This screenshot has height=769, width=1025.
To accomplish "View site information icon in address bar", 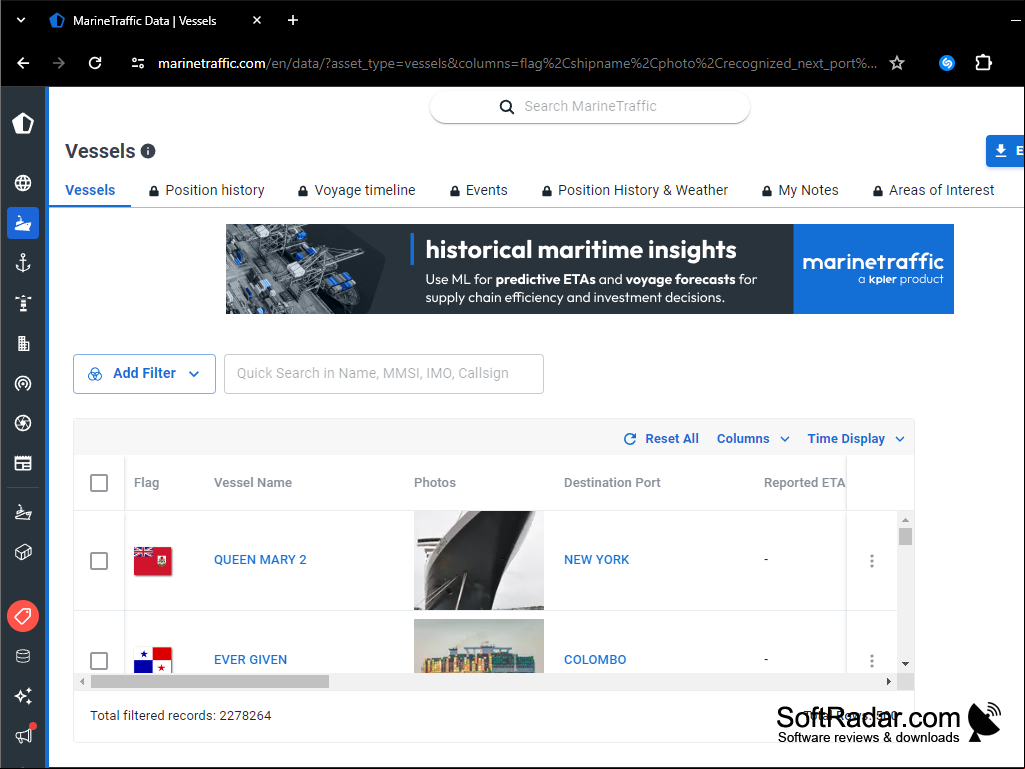I will tap(138, 63).
